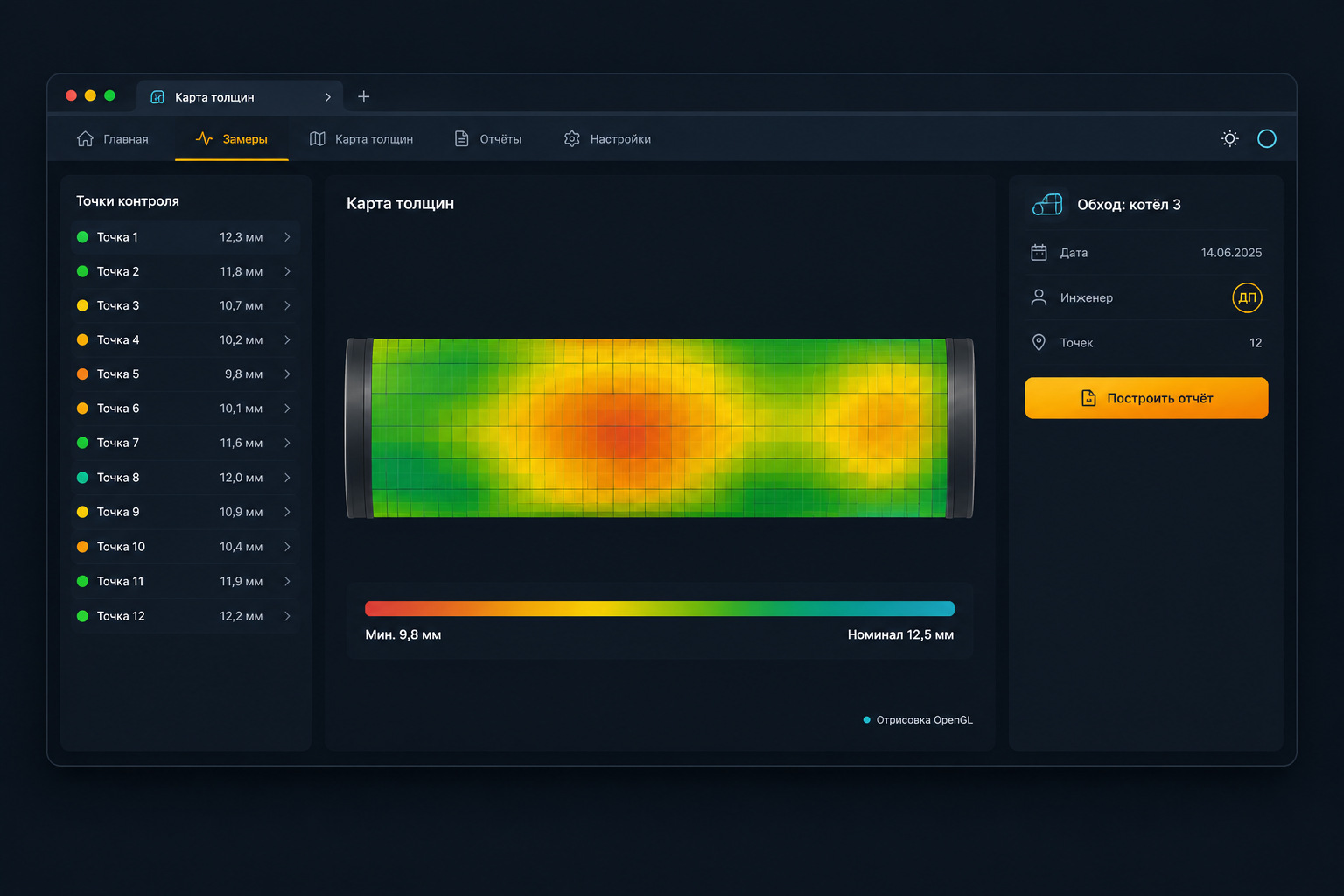Expand Точка 2 row chevron
1344x896 pixels.
pos(287,271)
